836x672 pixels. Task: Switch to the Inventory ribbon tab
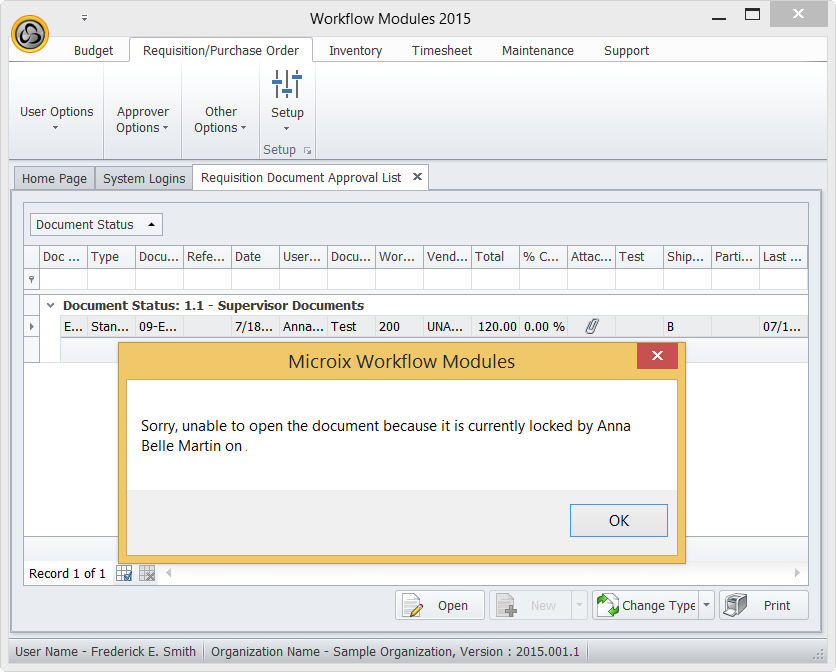click(355, 50)
